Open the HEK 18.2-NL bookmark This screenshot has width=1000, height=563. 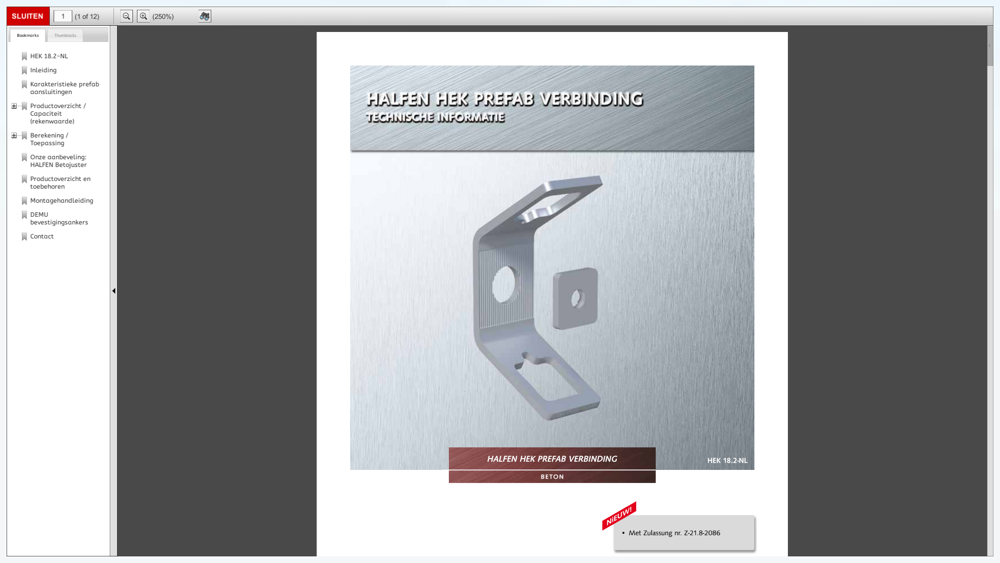click(48, 56)
